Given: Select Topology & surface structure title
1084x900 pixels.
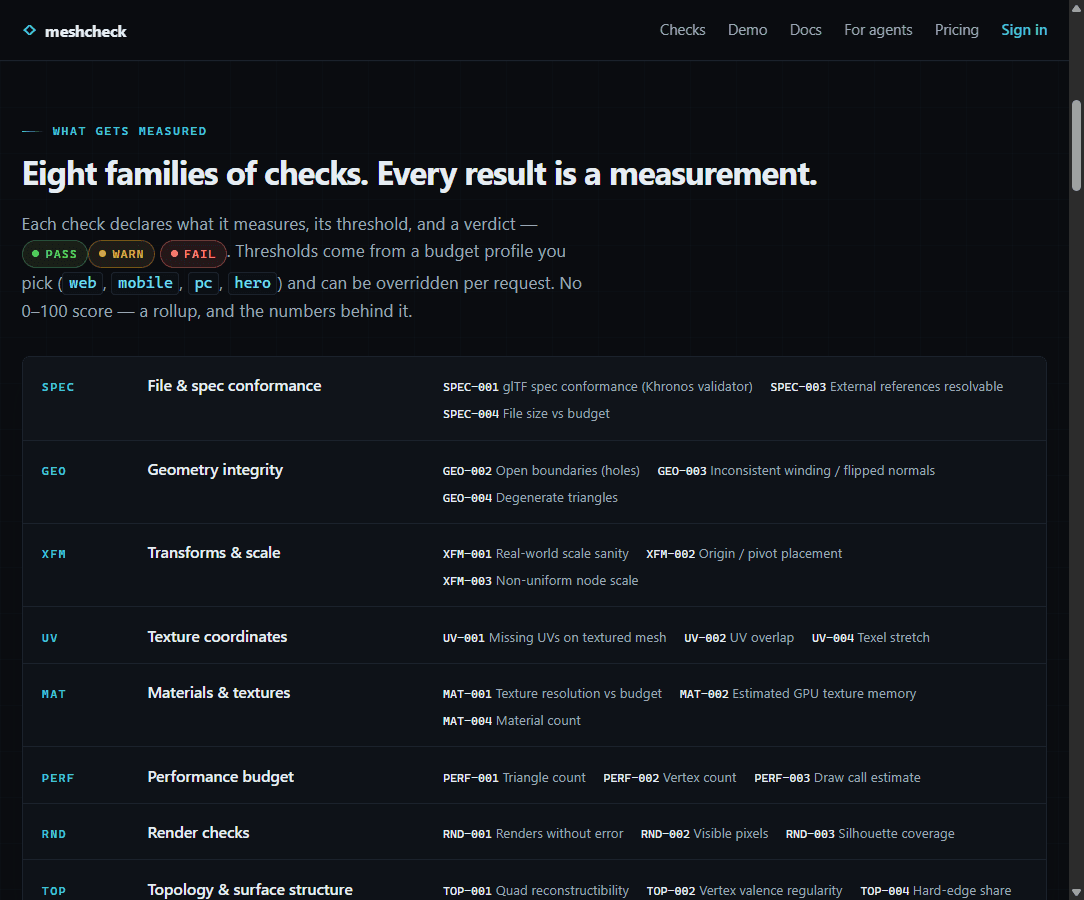Looking at the screenshot, I should click(250, 890).
